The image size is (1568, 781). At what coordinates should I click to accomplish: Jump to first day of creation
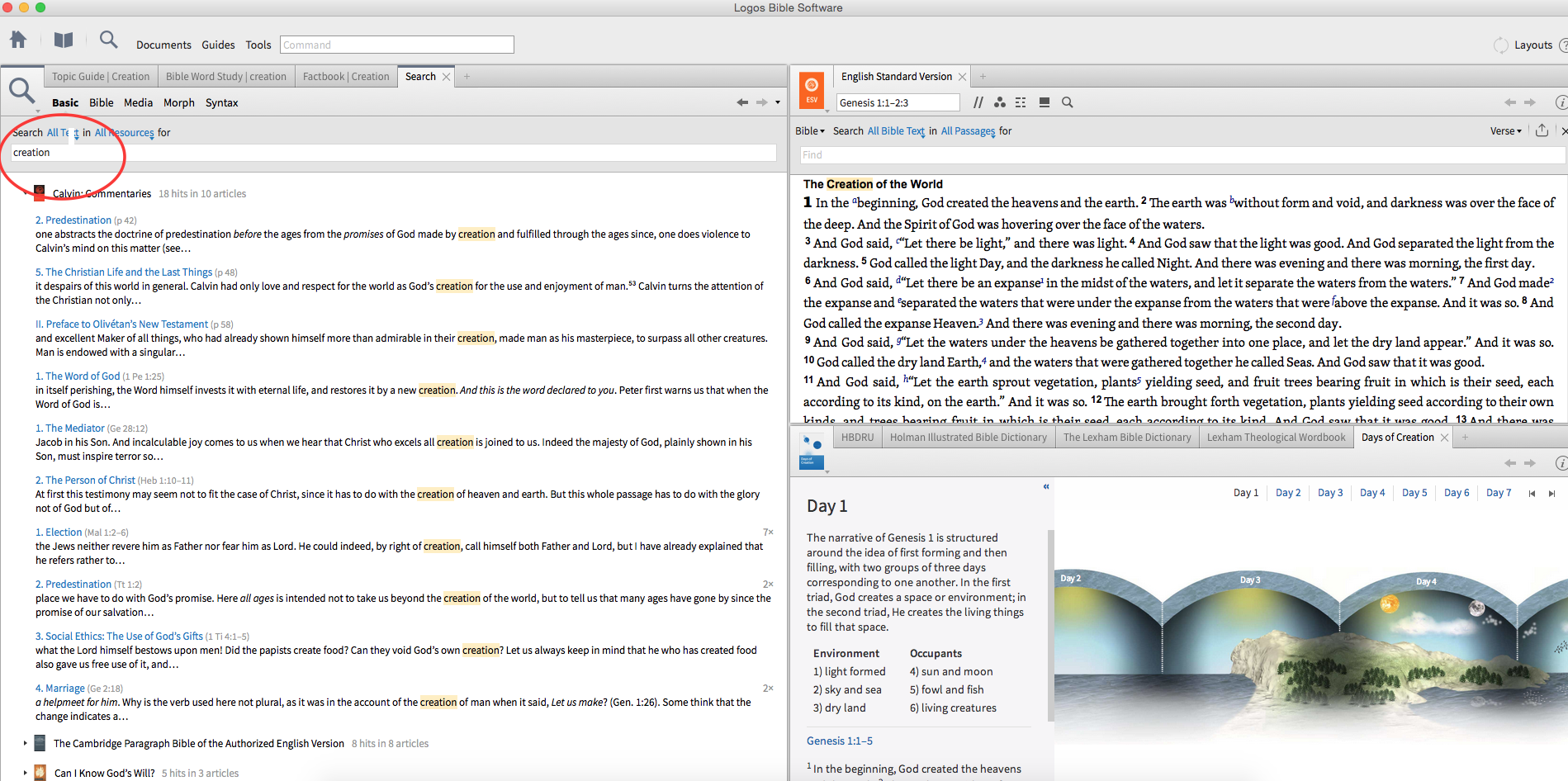(x=1532, y=494)
